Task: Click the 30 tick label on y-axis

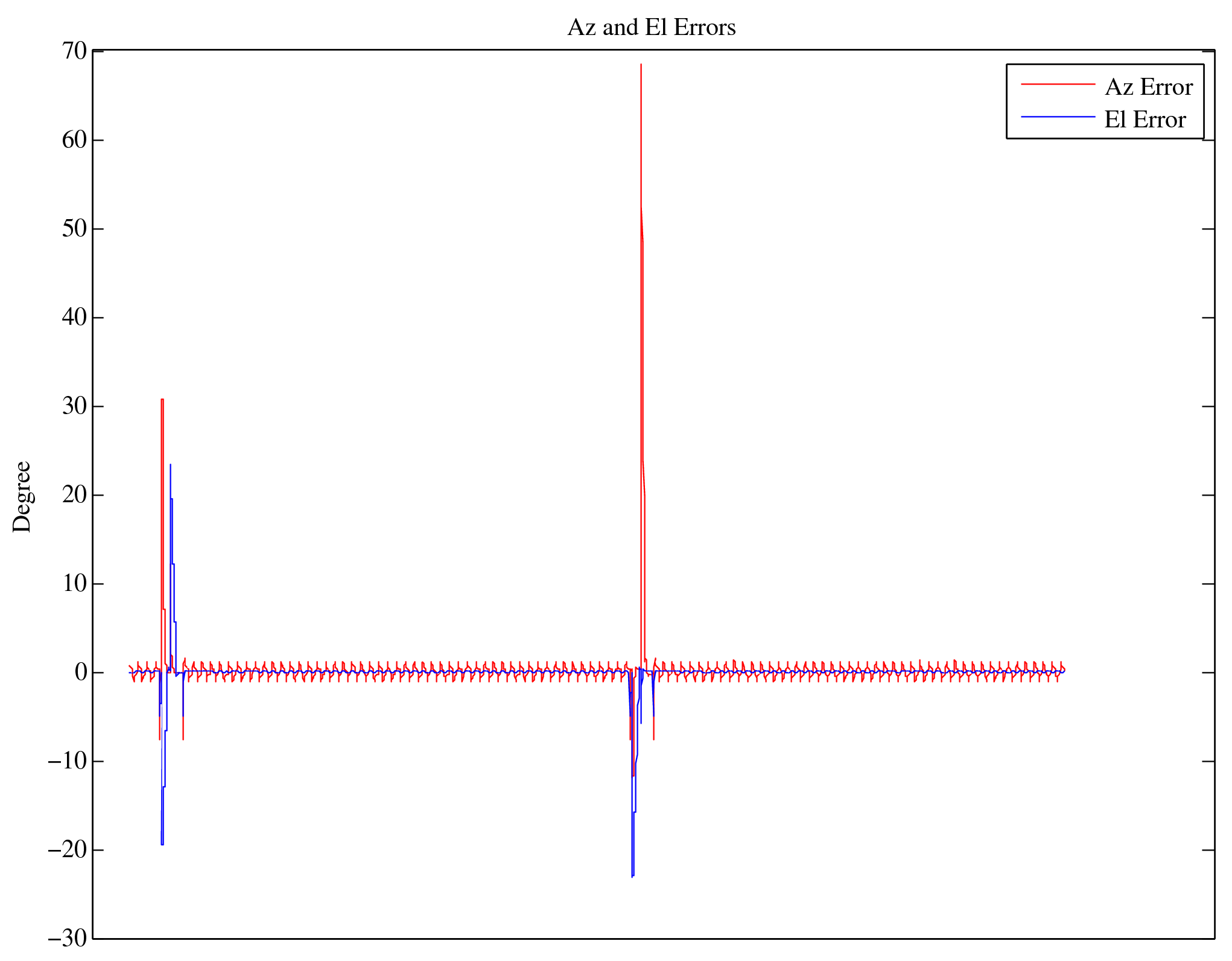Action: click(74, 406)
